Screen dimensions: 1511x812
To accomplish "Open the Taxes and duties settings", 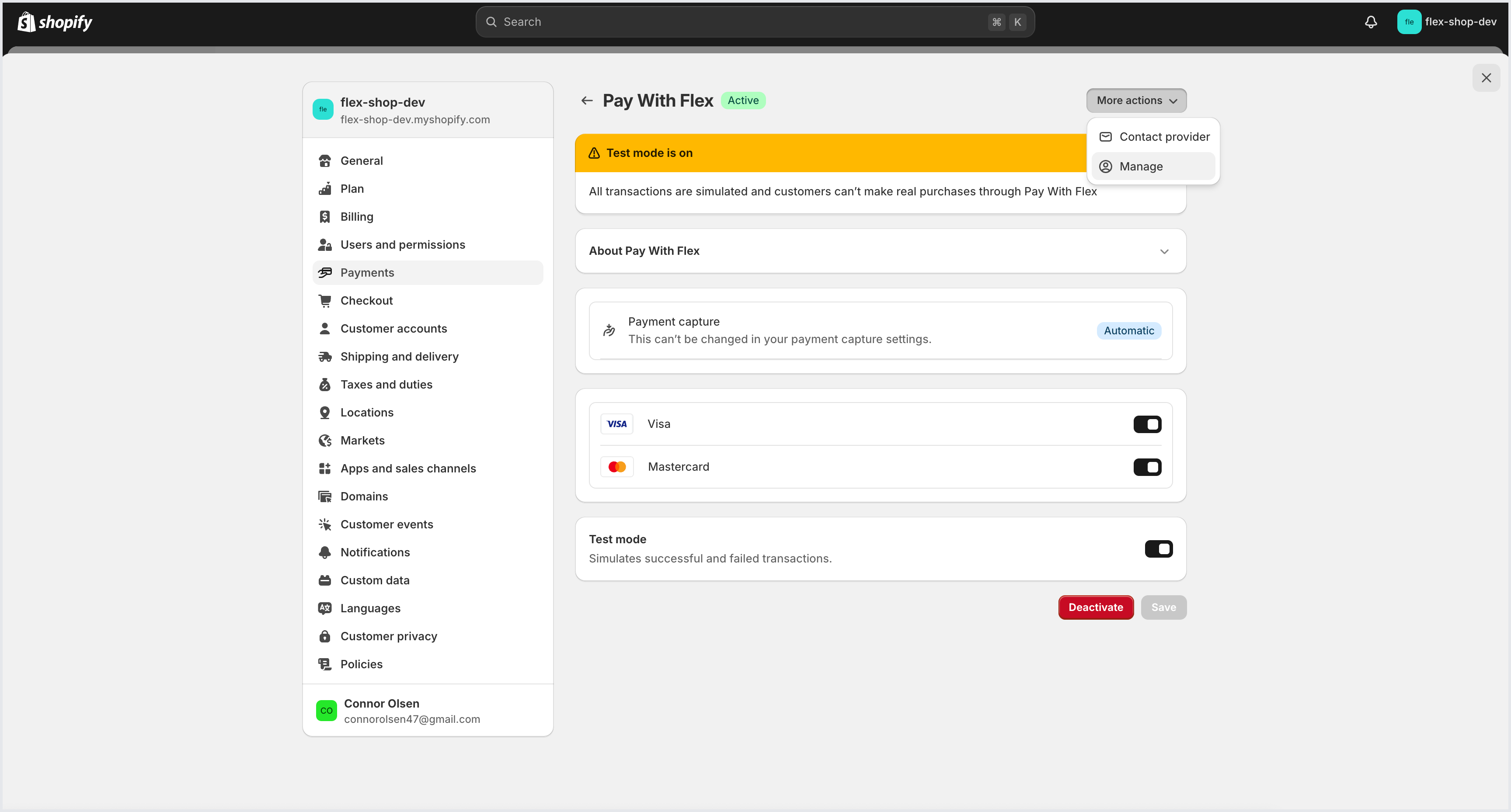I will click(428, 385).
